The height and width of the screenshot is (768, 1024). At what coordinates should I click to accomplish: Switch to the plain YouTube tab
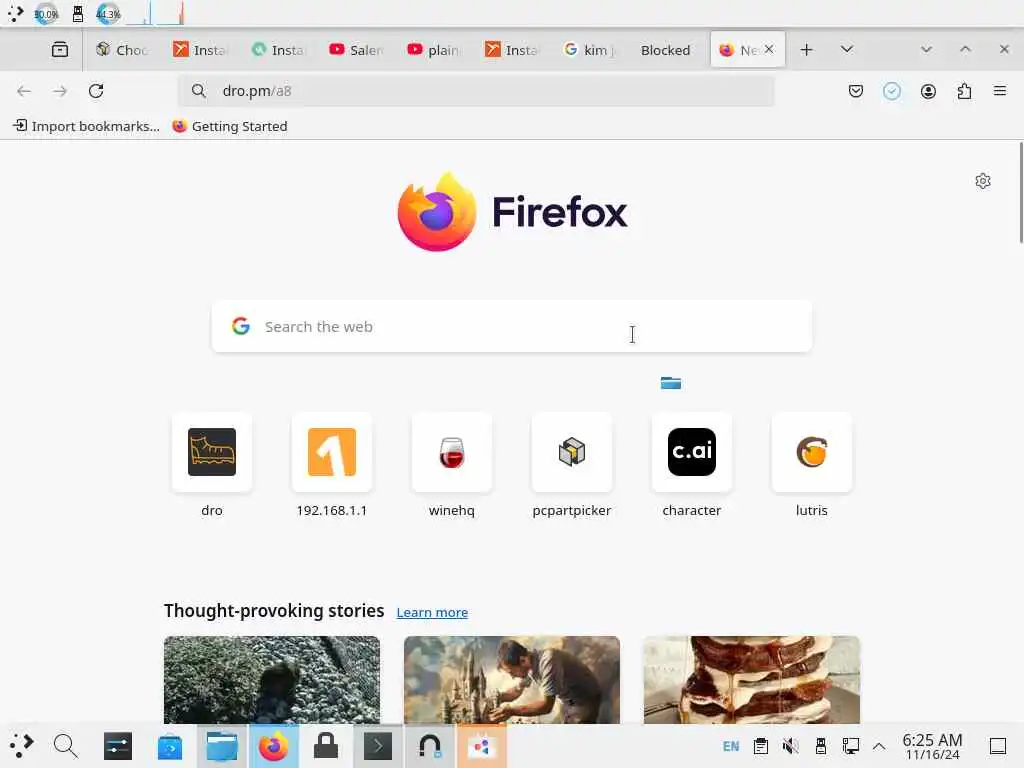434,50
